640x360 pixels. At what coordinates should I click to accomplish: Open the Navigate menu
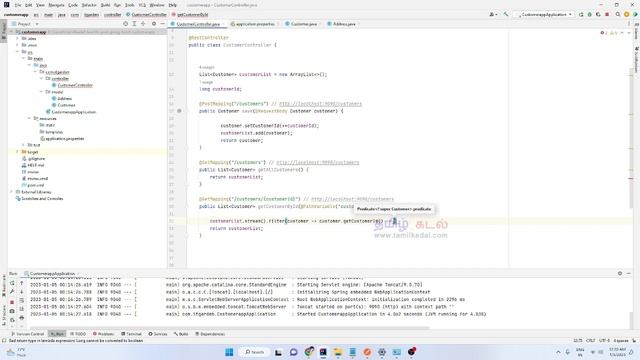click(56, 5)
